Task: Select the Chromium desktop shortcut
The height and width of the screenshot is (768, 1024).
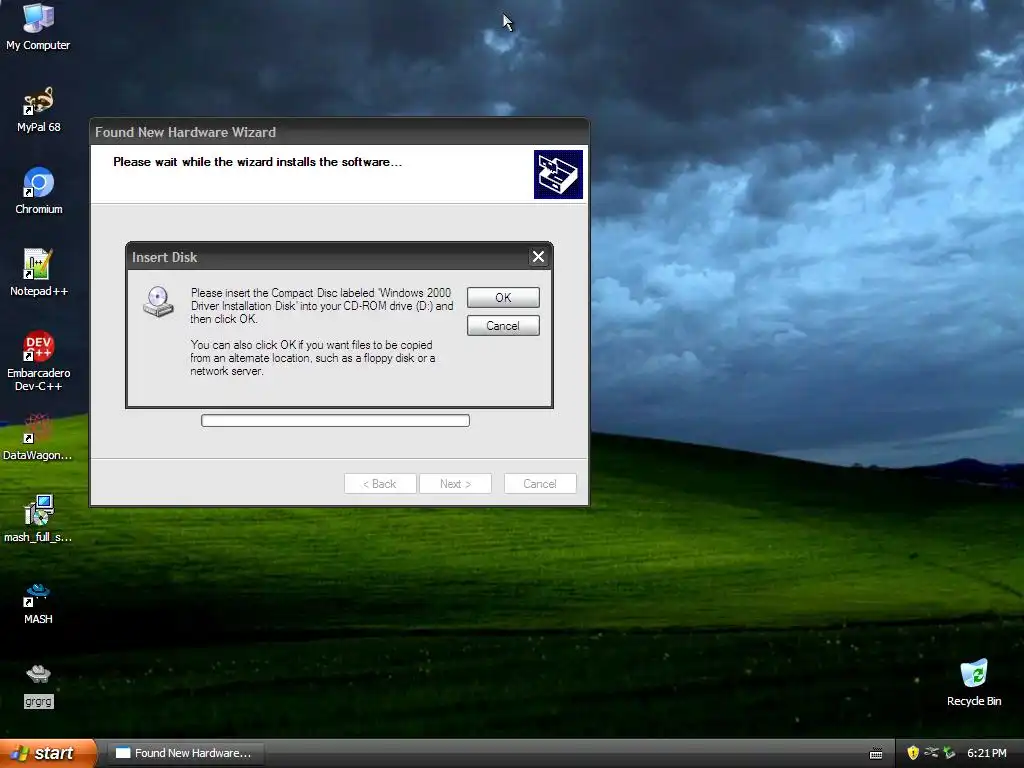Action: [39, 191]
